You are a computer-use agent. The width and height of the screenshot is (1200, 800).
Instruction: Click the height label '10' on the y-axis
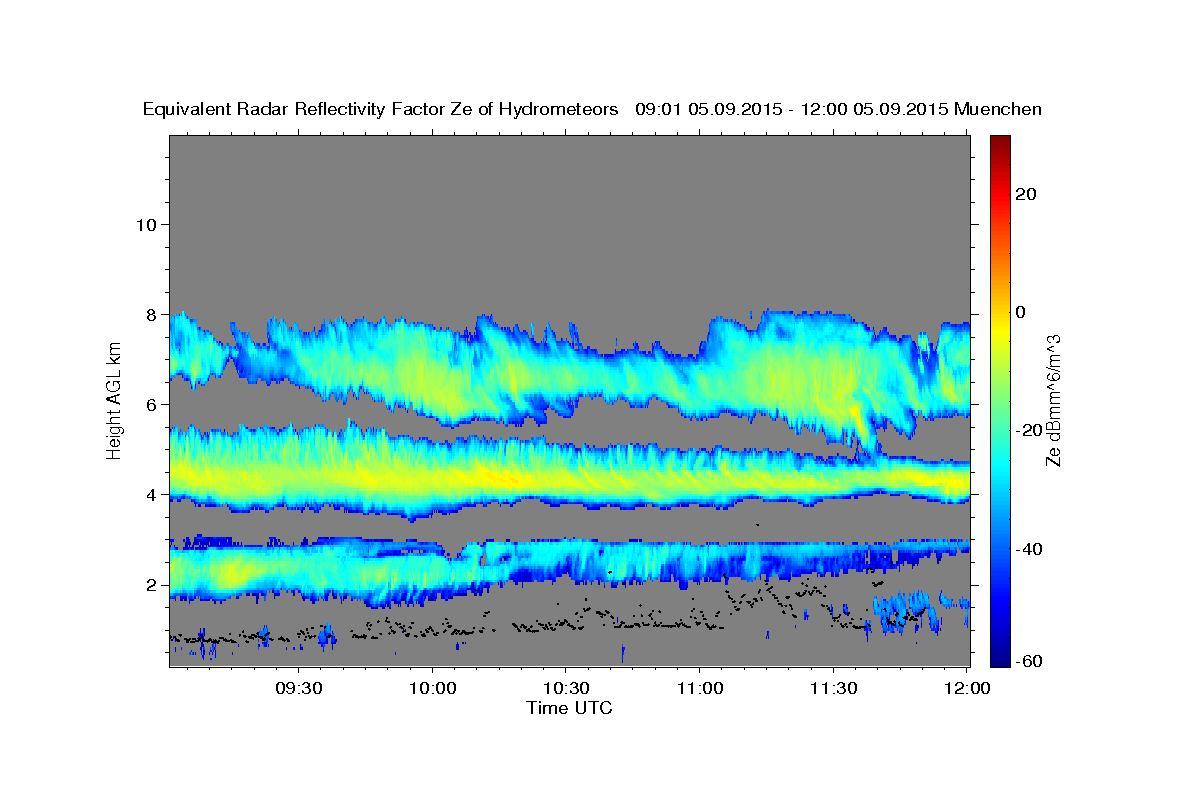pyautogui.click(x=145, y=224)
